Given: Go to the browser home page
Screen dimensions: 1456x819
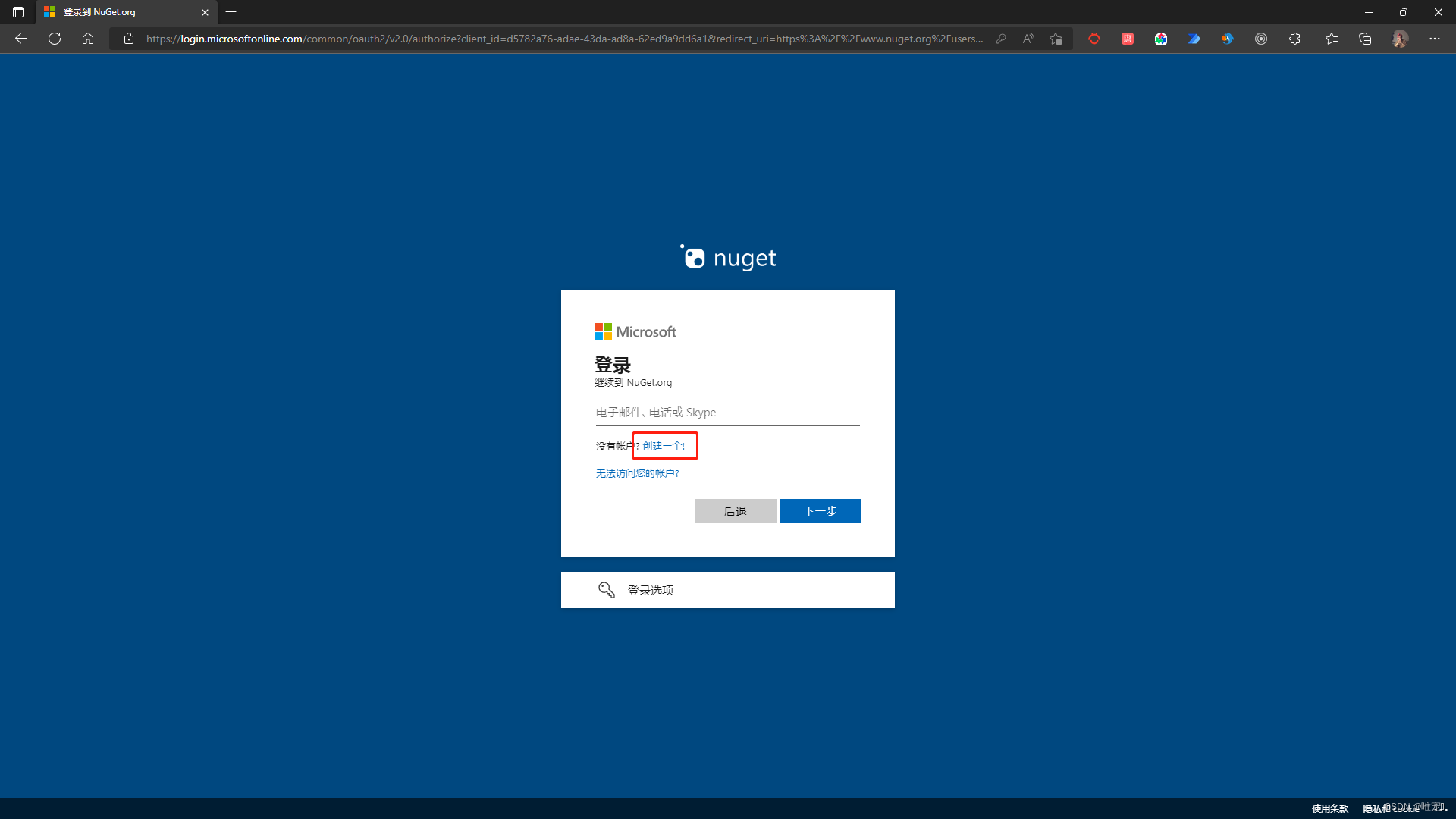Looking at the screenshot, I should point(88,39).
